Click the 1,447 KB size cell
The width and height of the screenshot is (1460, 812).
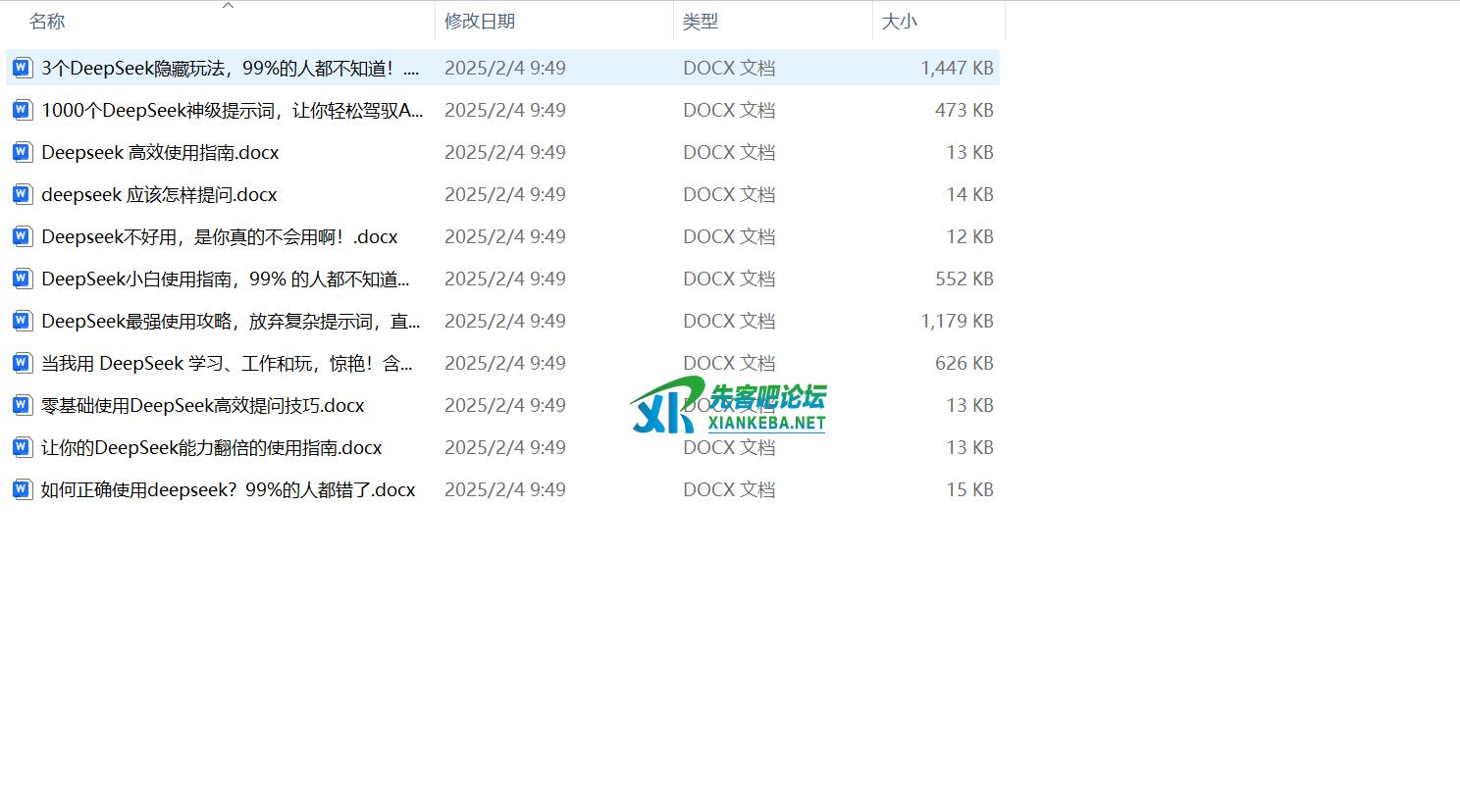(x=956, y=68)
